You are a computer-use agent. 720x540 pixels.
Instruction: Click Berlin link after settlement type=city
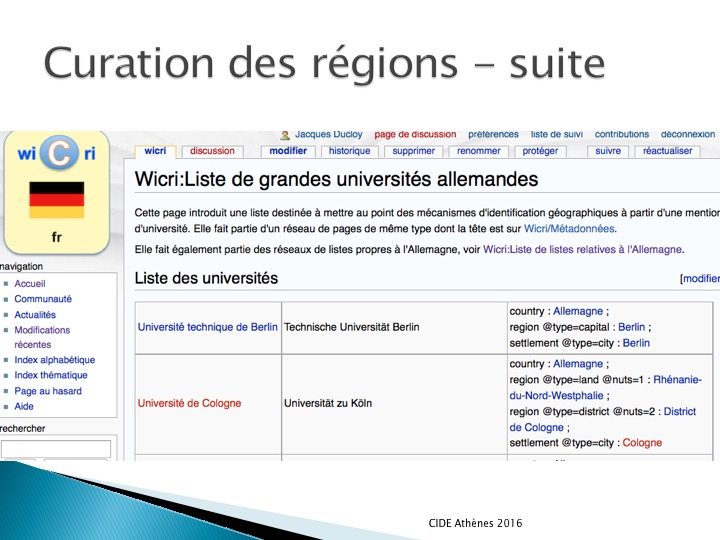(x=636, y=343)
